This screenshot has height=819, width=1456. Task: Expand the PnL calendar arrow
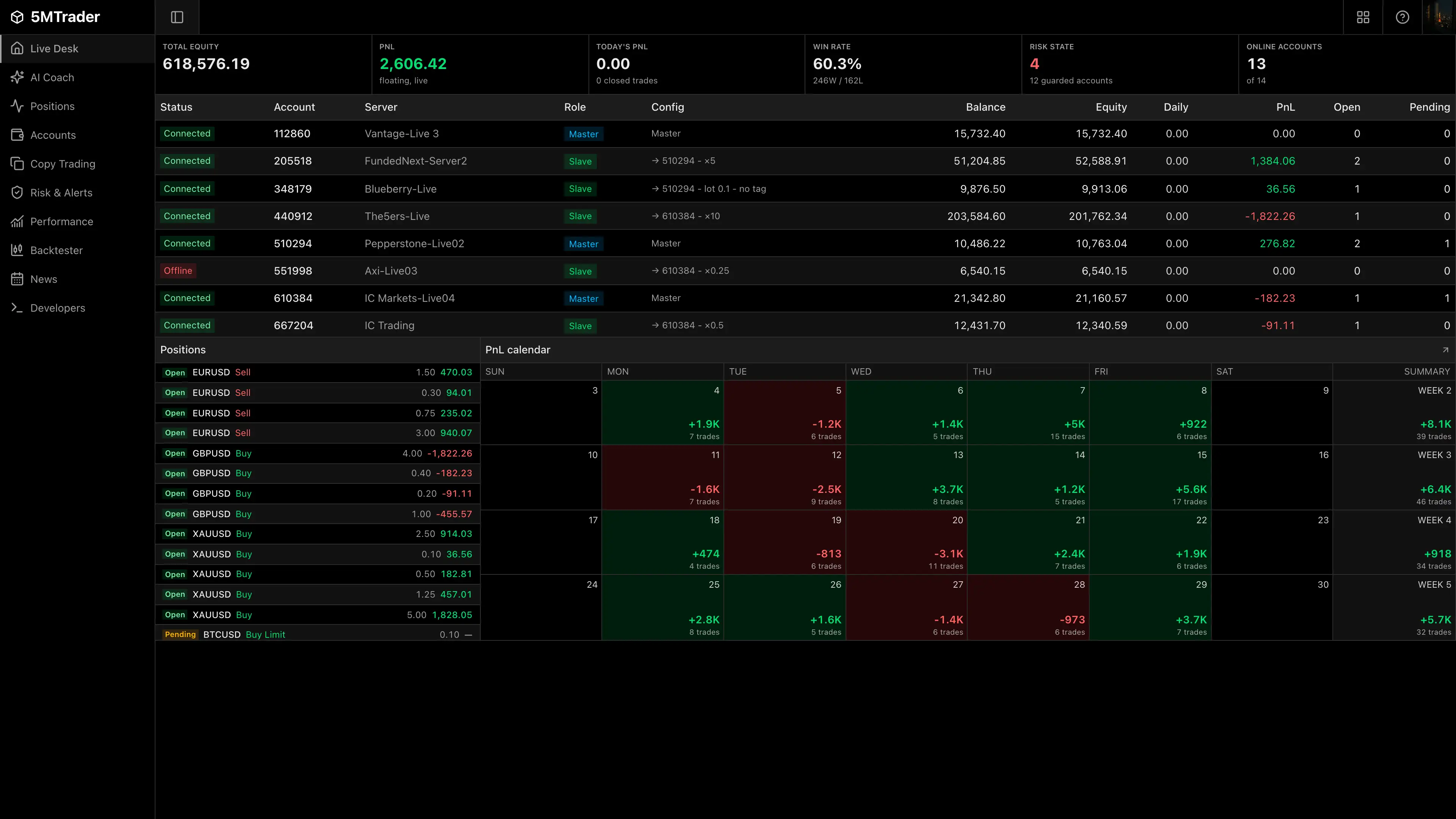(1445, 350)
